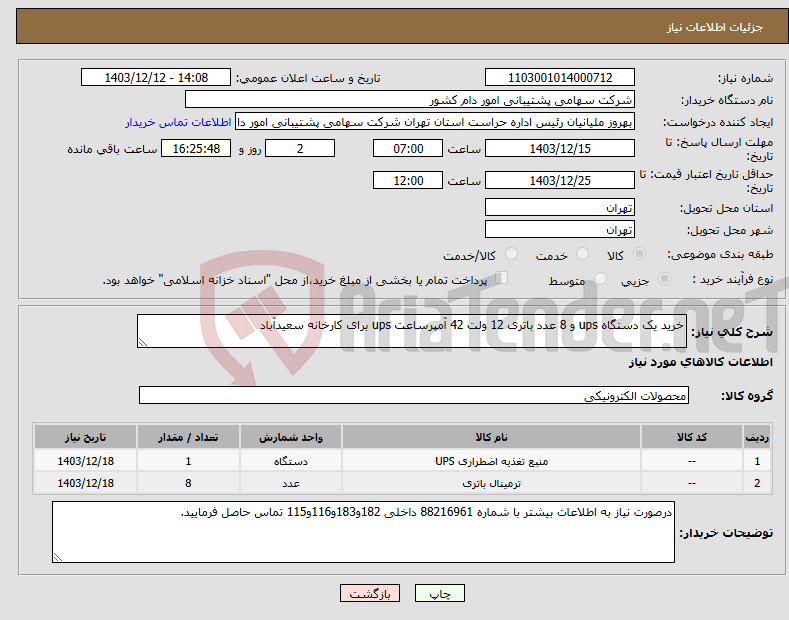Viewport: 789px width, 620px height.
Task: Click the request creator field بهروز ملیانیان
Action: click(435, 122)
